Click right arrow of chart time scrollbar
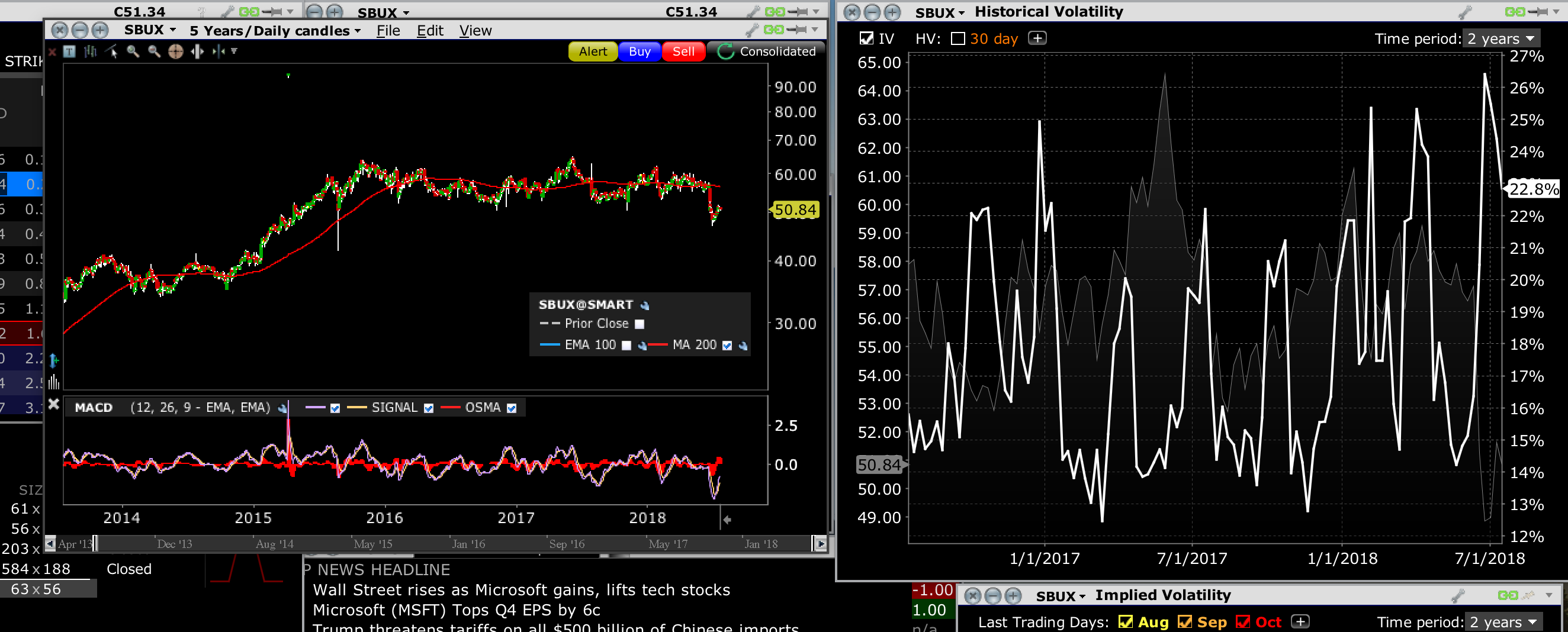 point(821,544)
